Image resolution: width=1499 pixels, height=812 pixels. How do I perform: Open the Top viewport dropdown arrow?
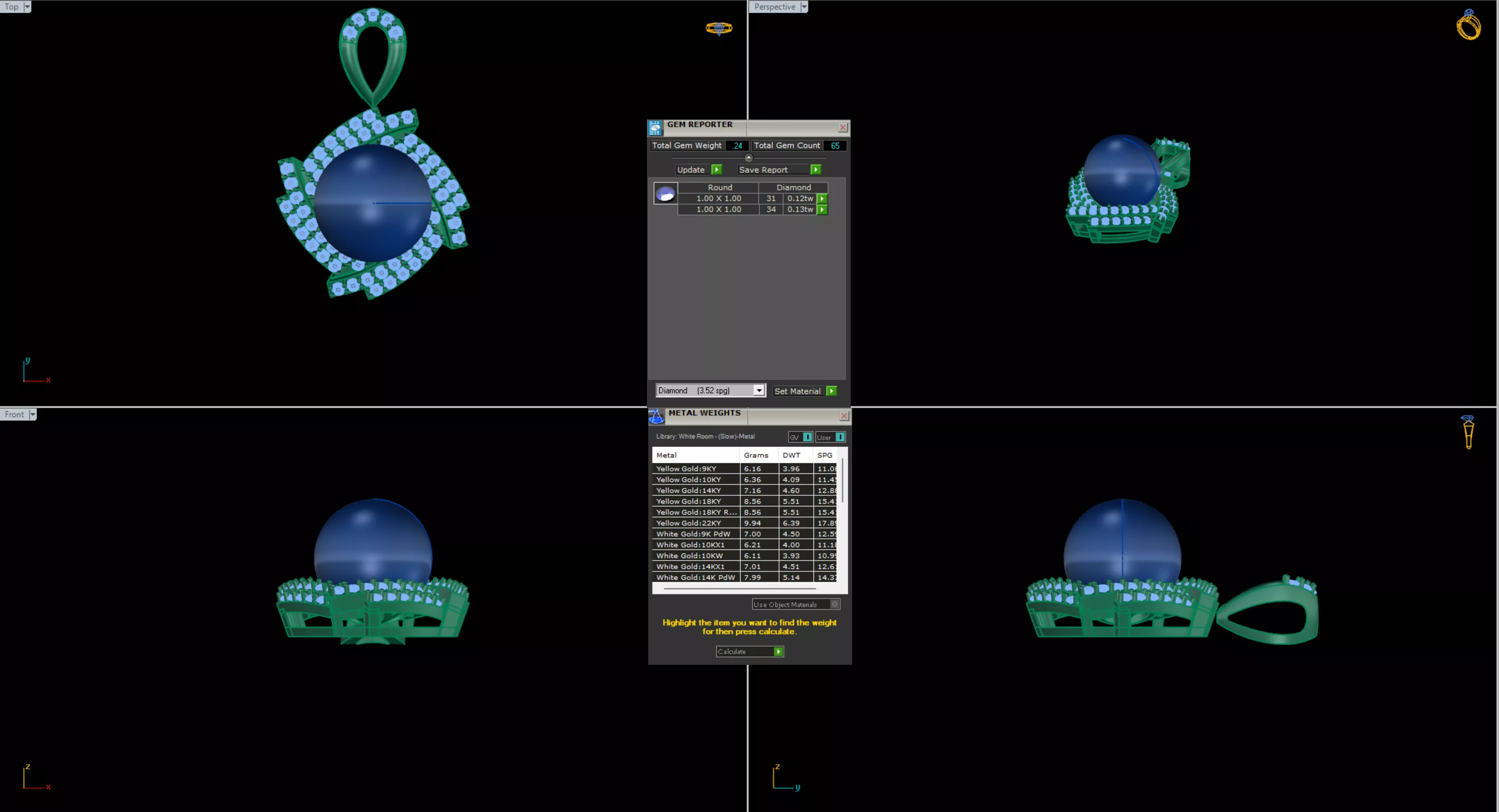tap(27, 6)
